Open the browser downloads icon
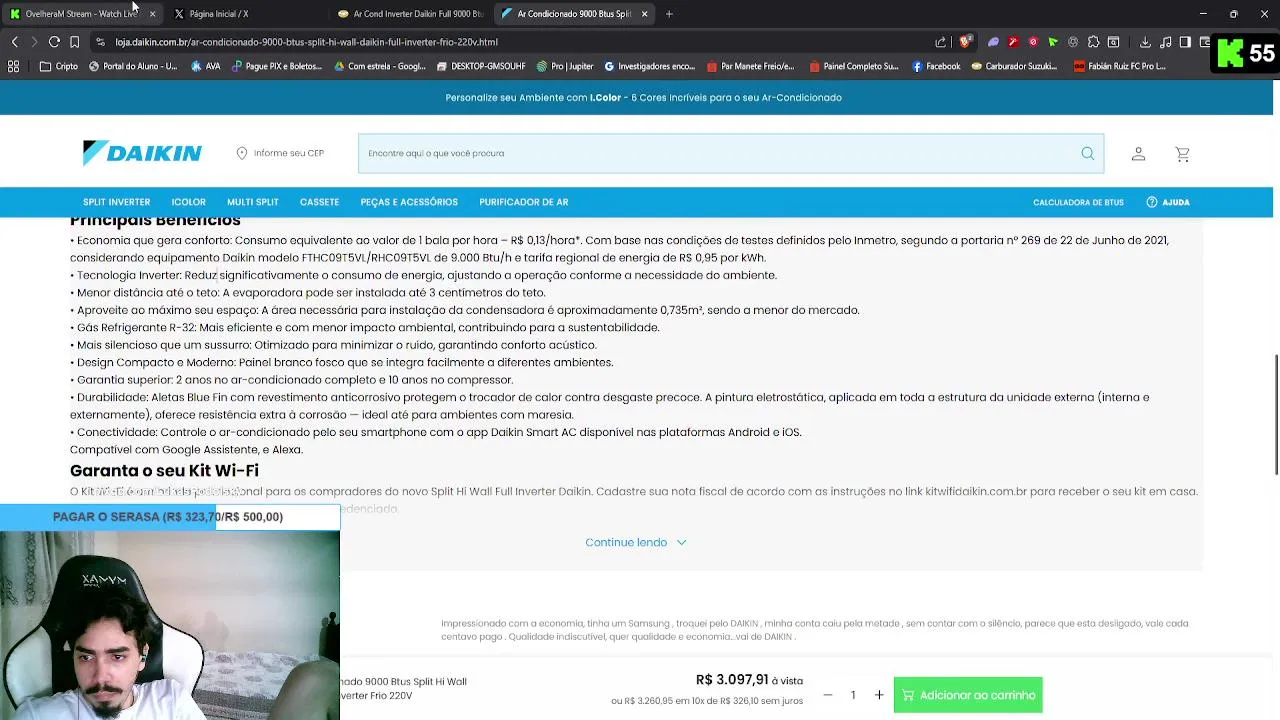This screenshot has width=1280, height=720. (1145, 42)
